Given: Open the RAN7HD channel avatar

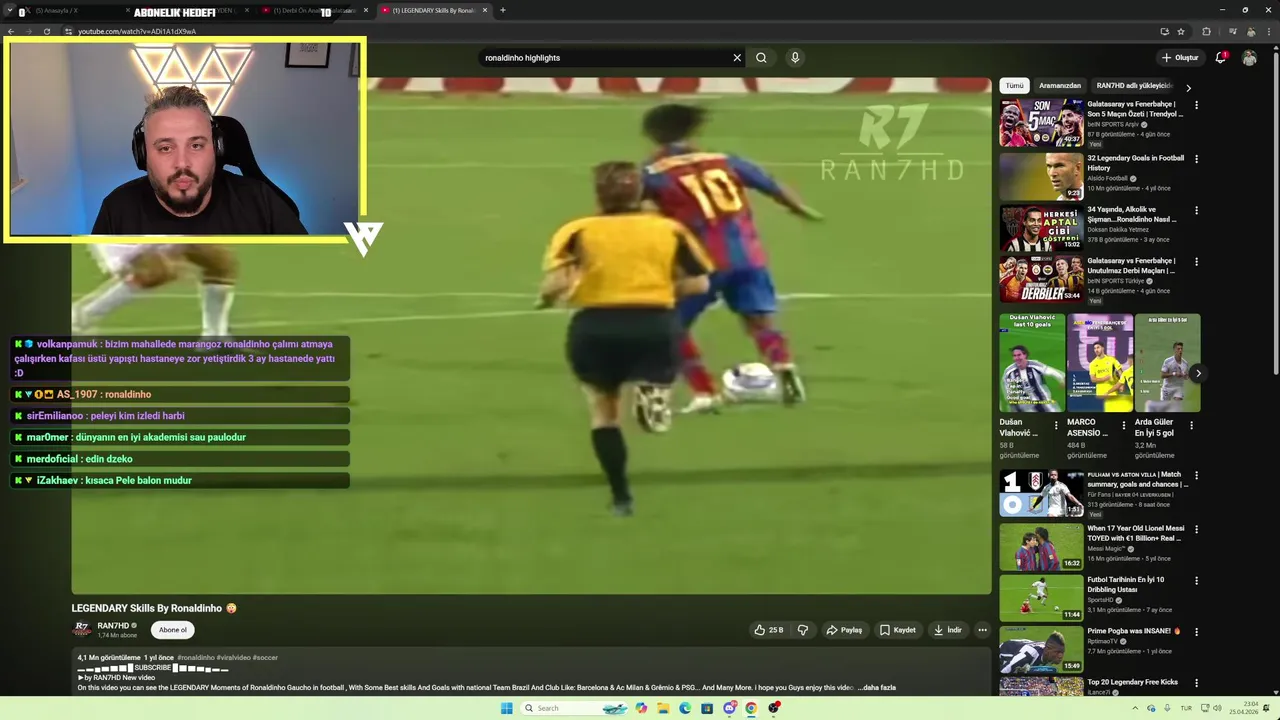Looking at the screenshot, I should click(x=82, y=629).
